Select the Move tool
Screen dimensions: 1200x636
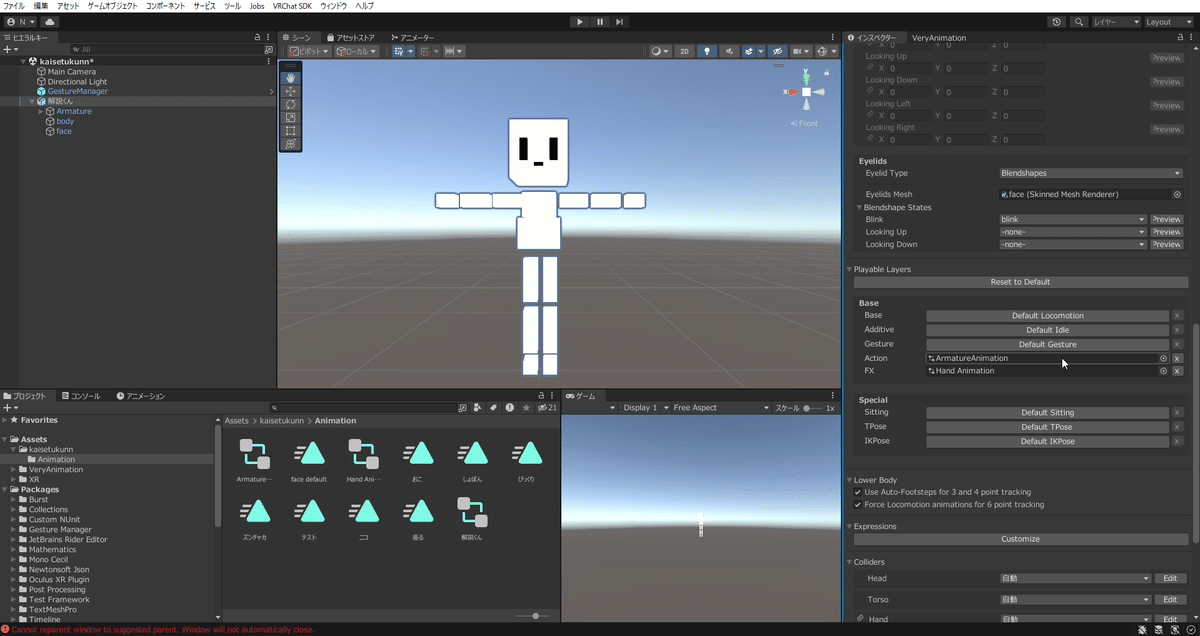(x=290, y=91)
